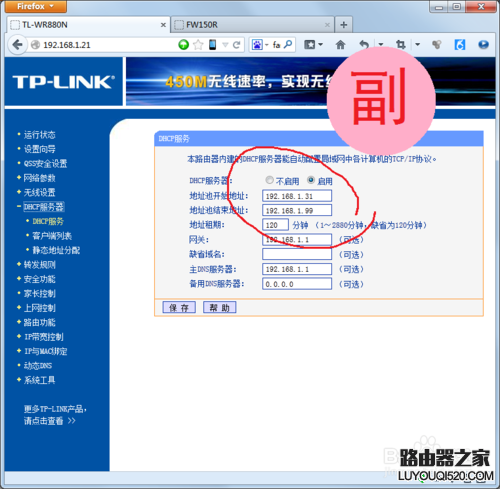The width and height of the screenshot is (500, 489).
Task: Click the 备用DNS服务器 field
Action: pyautogui.click(x=297, y=284)
